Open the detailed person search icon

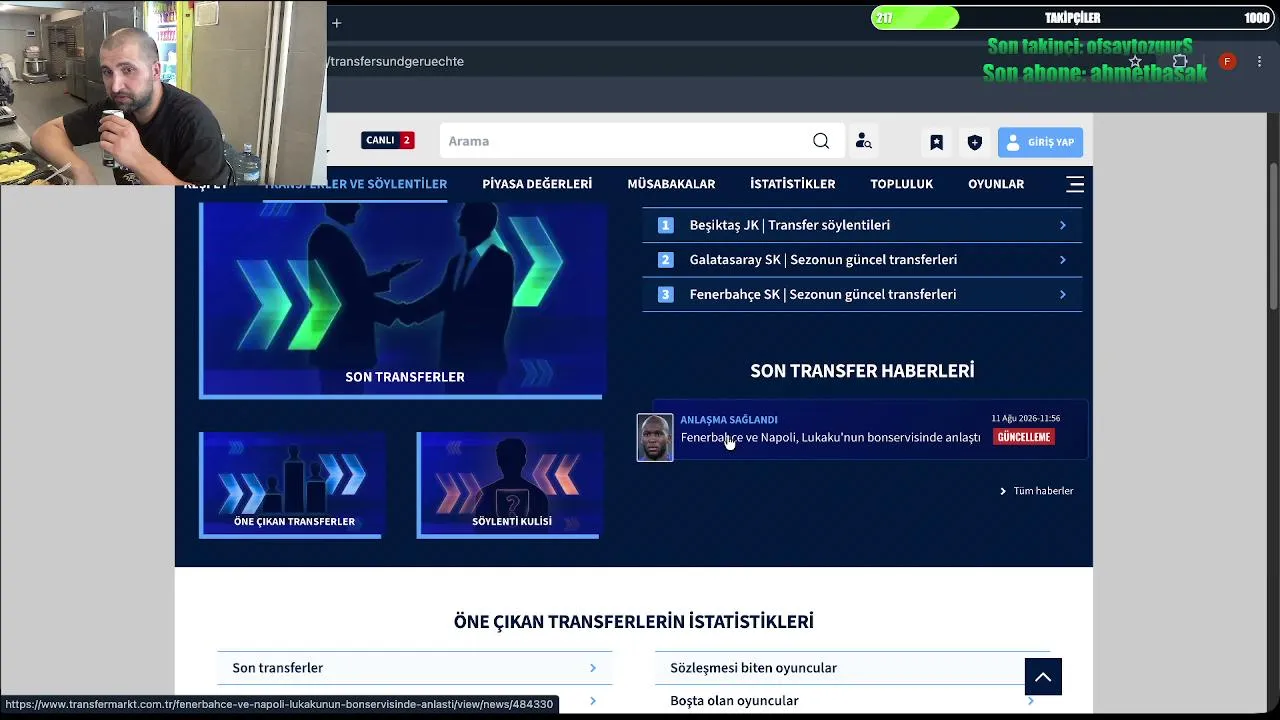pyautogui.click(x=864, y=142)
